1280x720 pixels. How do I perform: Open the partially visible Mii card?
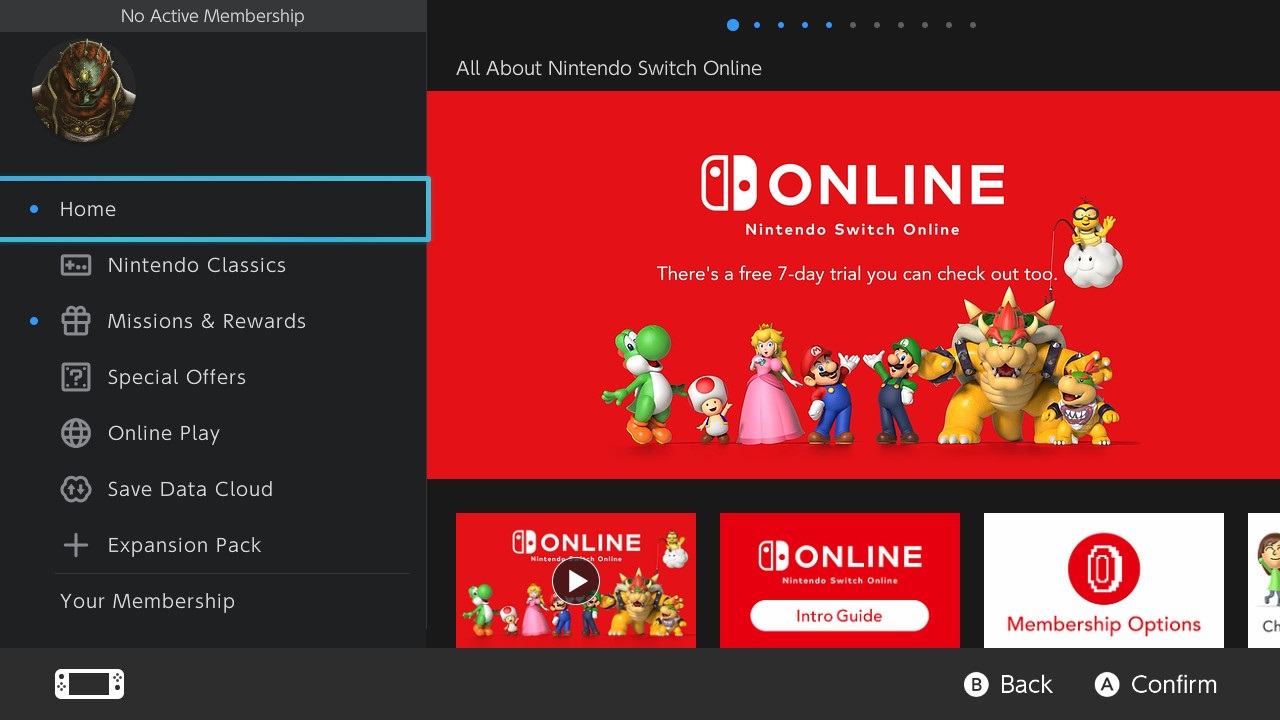1264,580
